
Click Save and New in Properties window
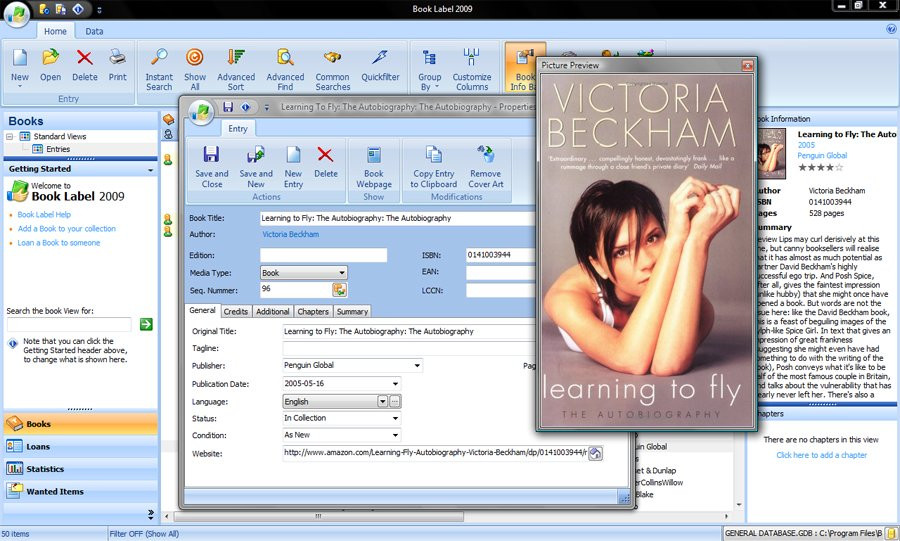pos(256,166)
